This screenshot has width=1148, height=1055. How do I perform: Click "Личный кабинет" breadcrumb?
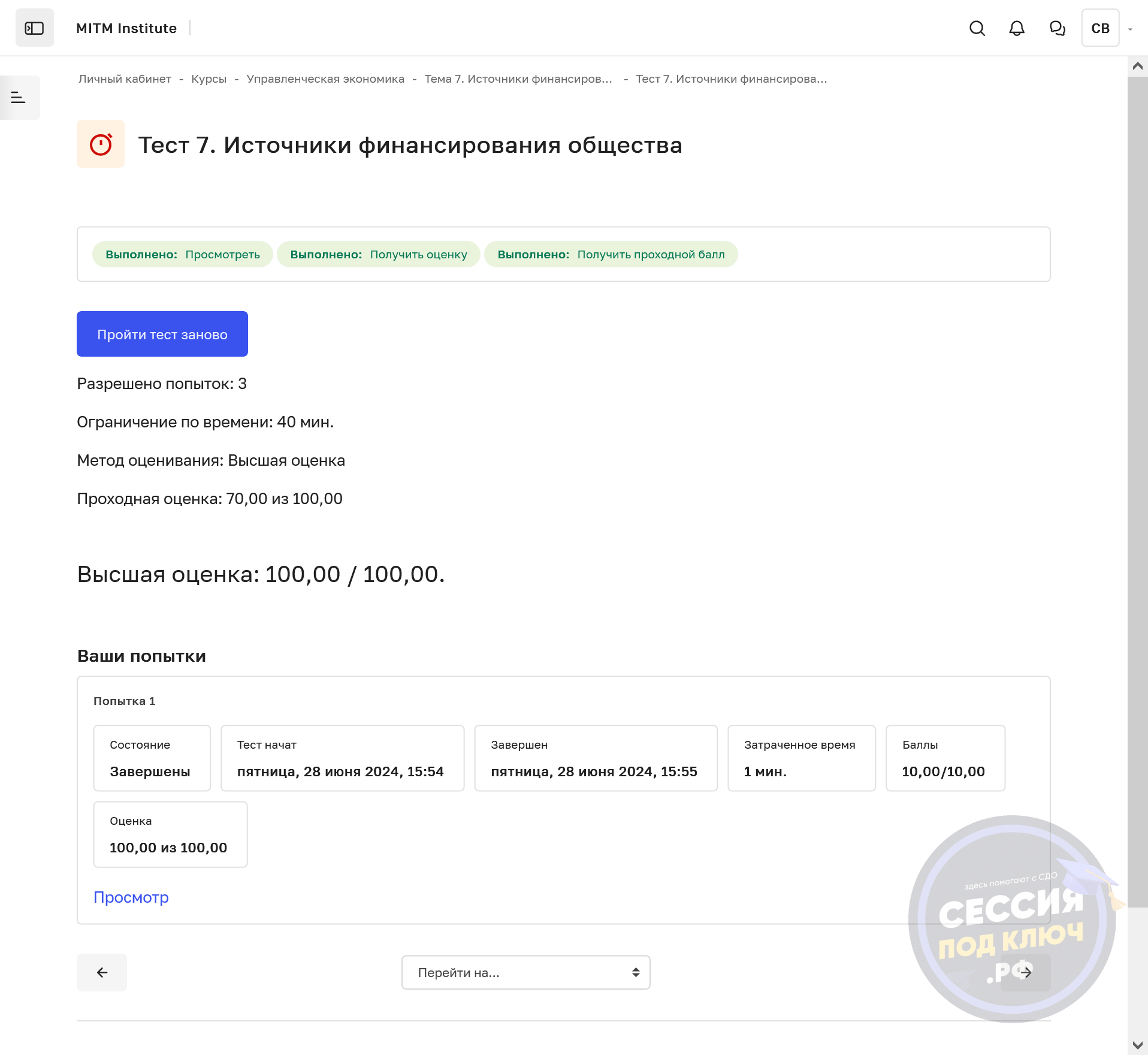coord(125,79)
